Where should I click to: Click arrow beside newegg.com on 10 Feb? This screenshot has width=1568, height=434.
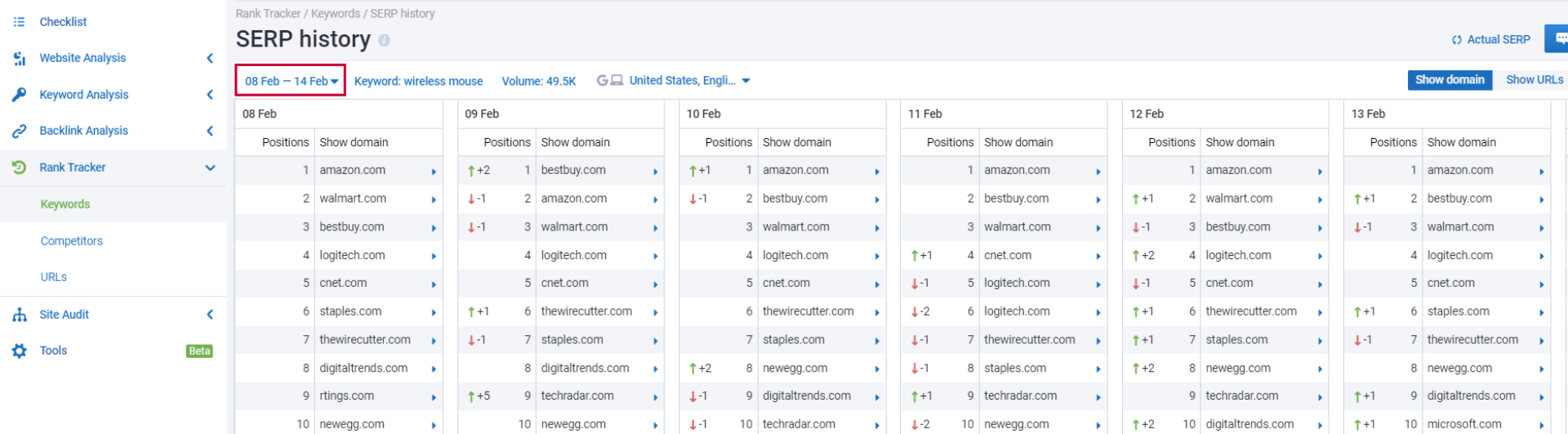click(x=877, y=369)
